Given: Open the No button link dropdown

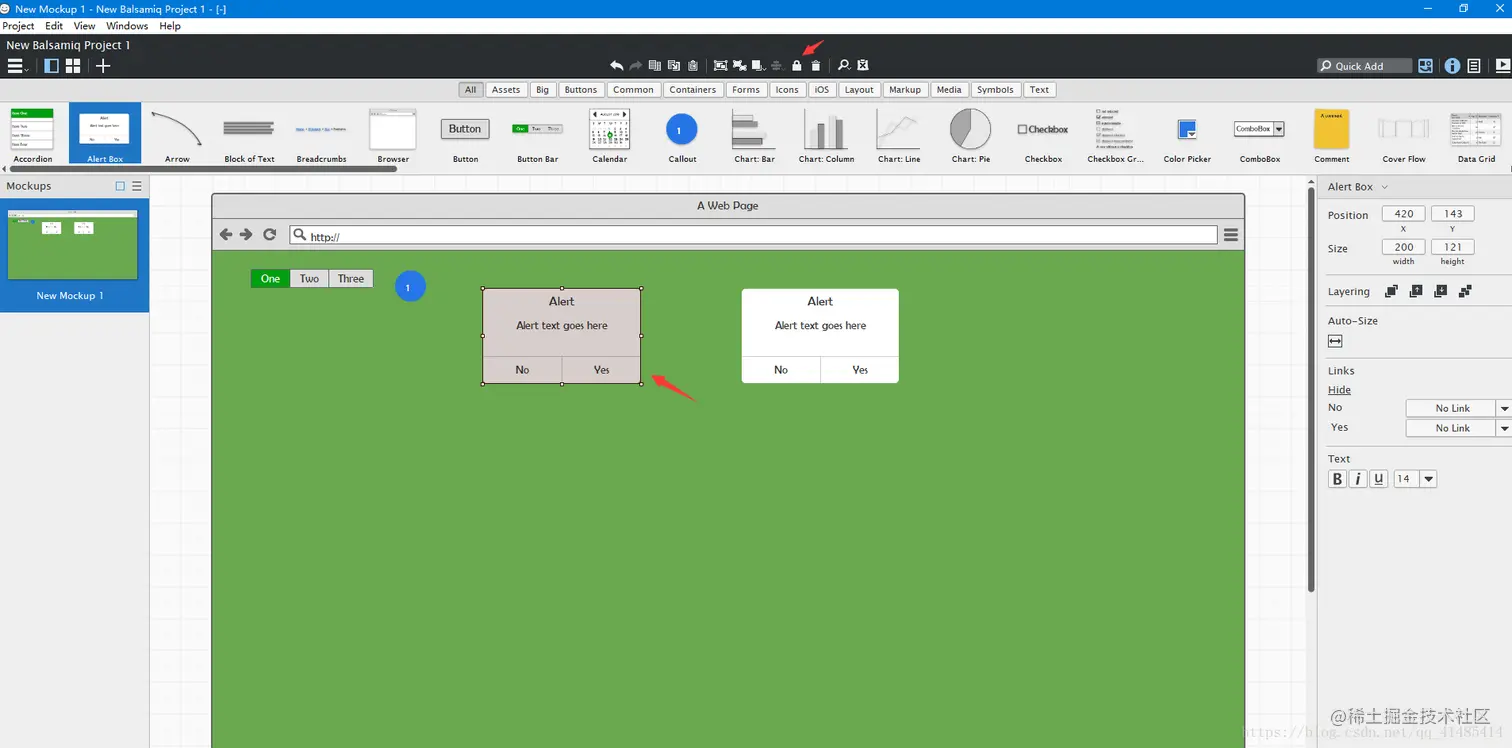Looking at the screenshot, I should click(1503, 408).
